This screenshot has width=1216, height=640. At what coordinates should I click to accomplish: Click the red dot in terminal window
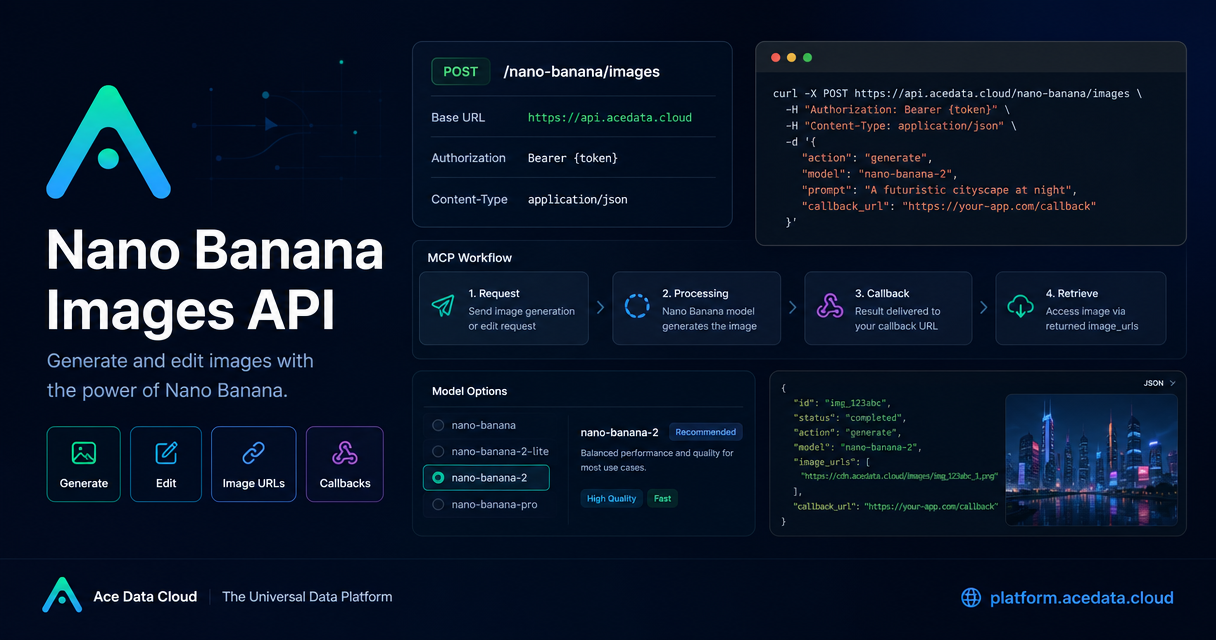[775, 58]
